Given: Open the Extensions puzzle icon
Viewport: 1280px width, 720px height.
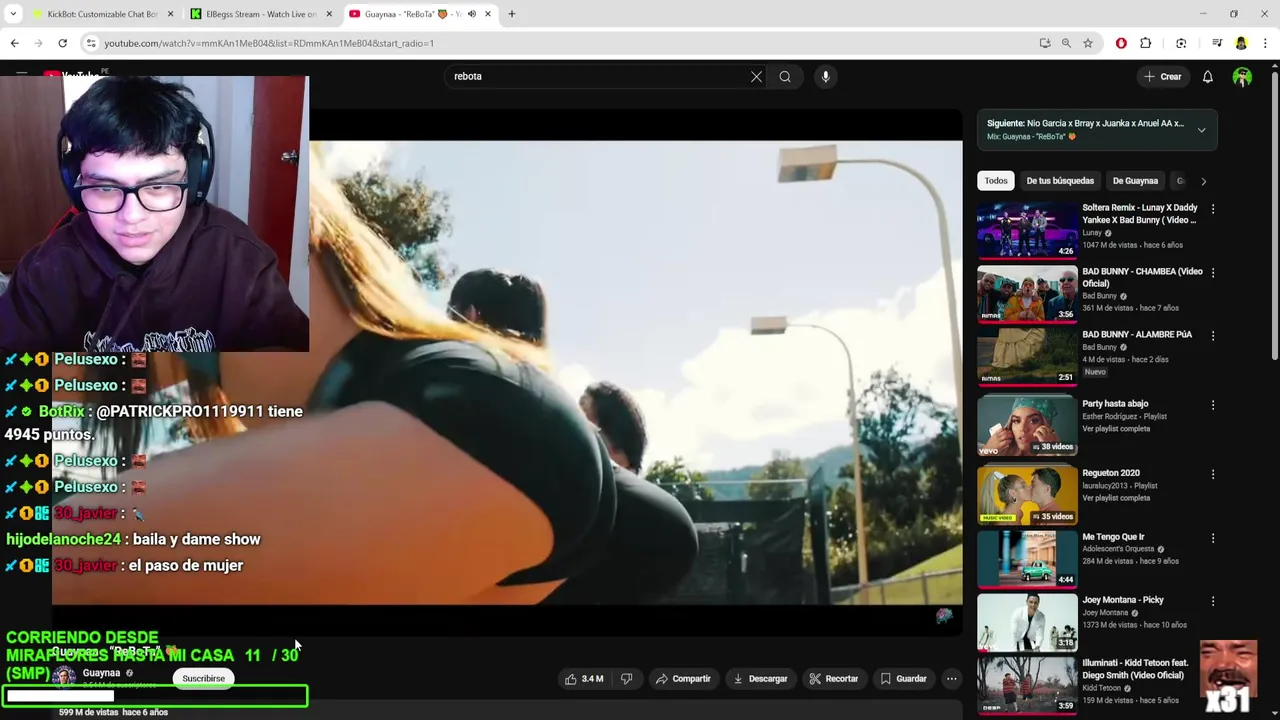Looking at the screenshot, I should tap(1146, 43).
